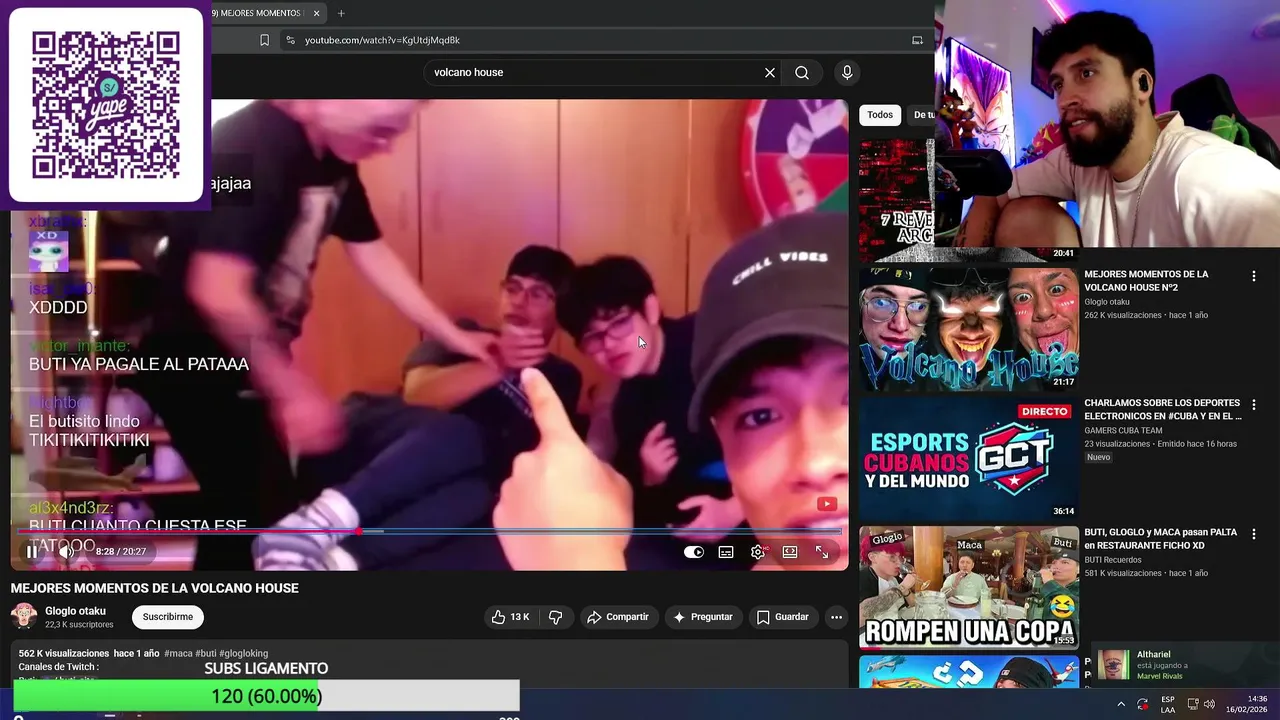The image size is (1280, 720).
Task: Open ROMPEN UNA COPA thumbnail
Action: point(969,587)
